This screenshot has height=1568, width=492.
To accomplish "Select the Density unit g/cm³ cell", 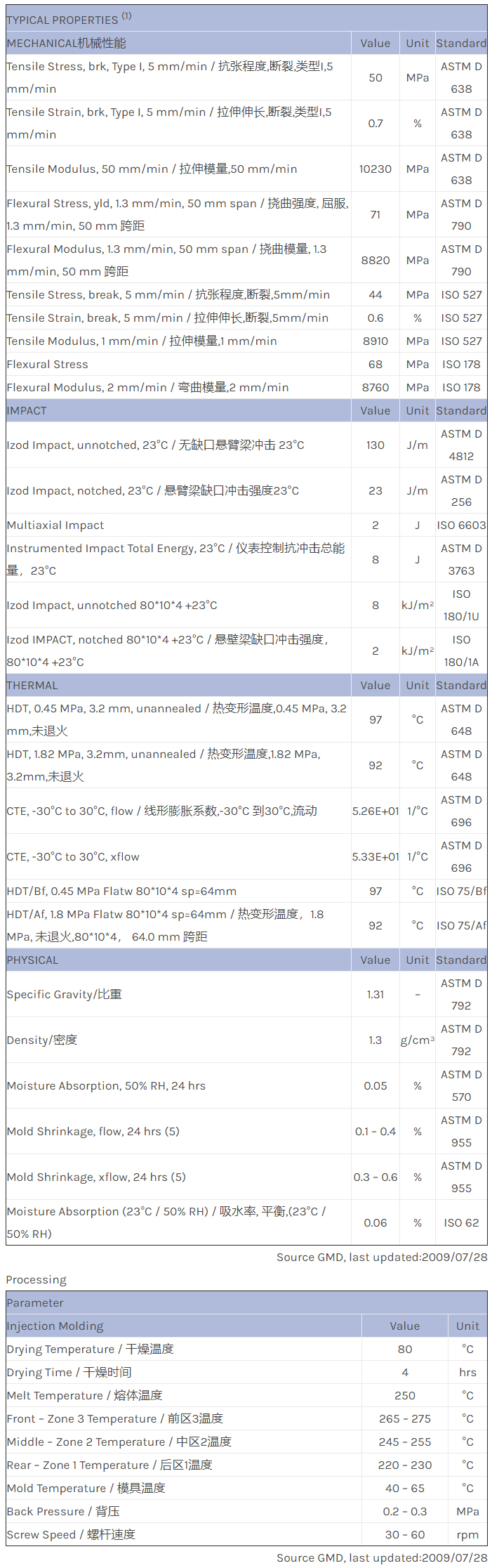I will pyautogui.click(x=418, y=1040).
